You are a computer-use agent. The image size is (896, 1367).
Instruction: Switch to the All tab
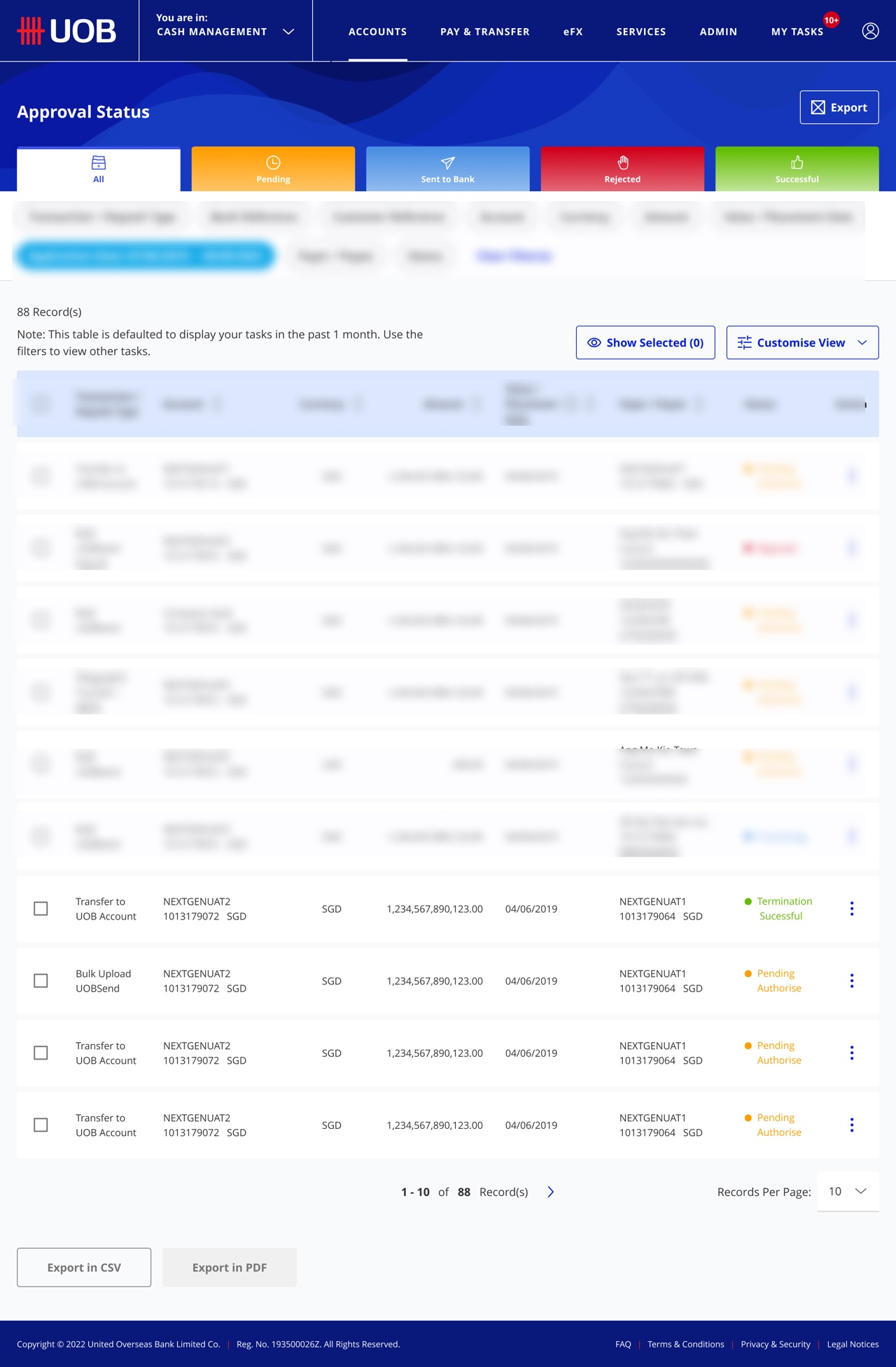[x=99, y=169]
